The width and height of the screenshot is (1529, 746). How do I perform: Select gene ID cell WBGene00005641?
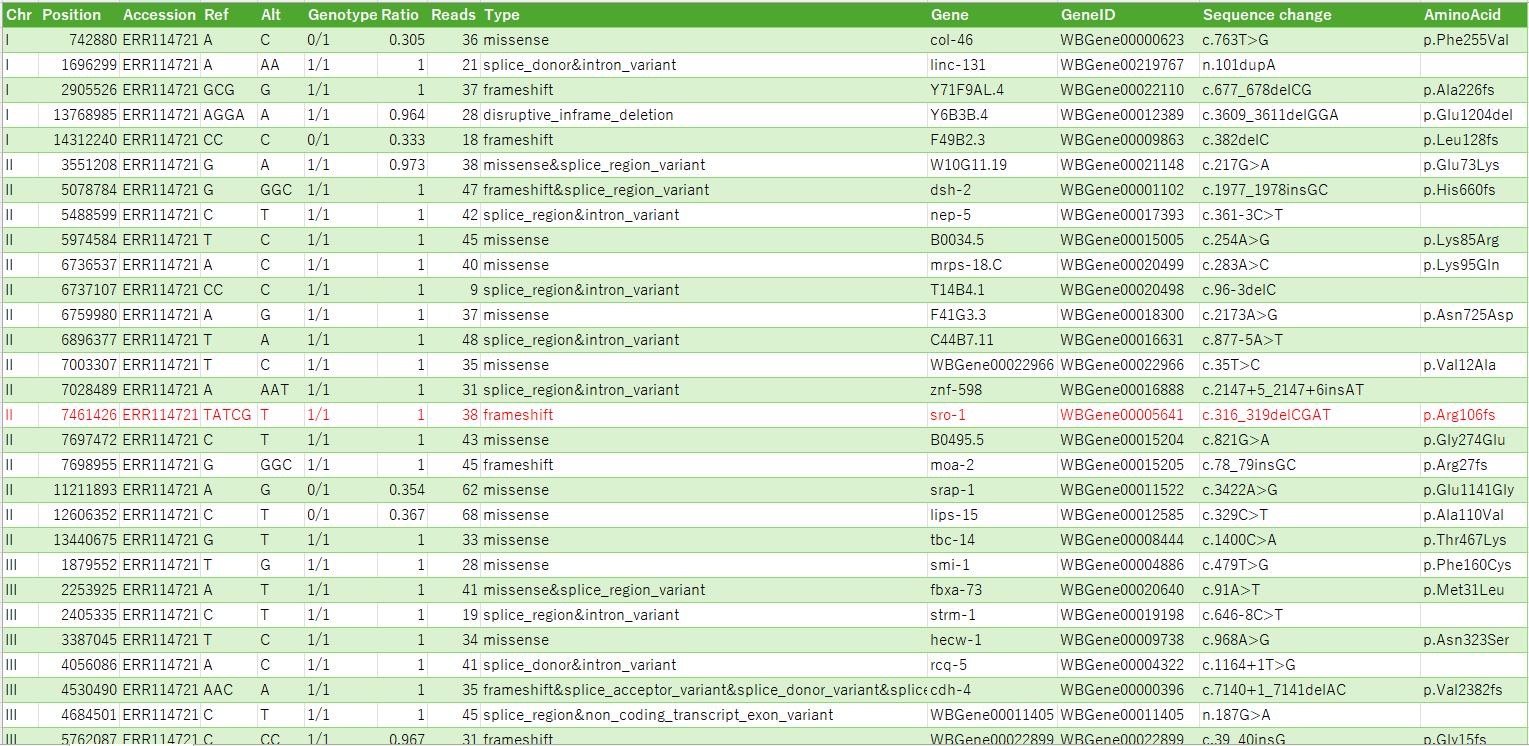point(1122,415)
